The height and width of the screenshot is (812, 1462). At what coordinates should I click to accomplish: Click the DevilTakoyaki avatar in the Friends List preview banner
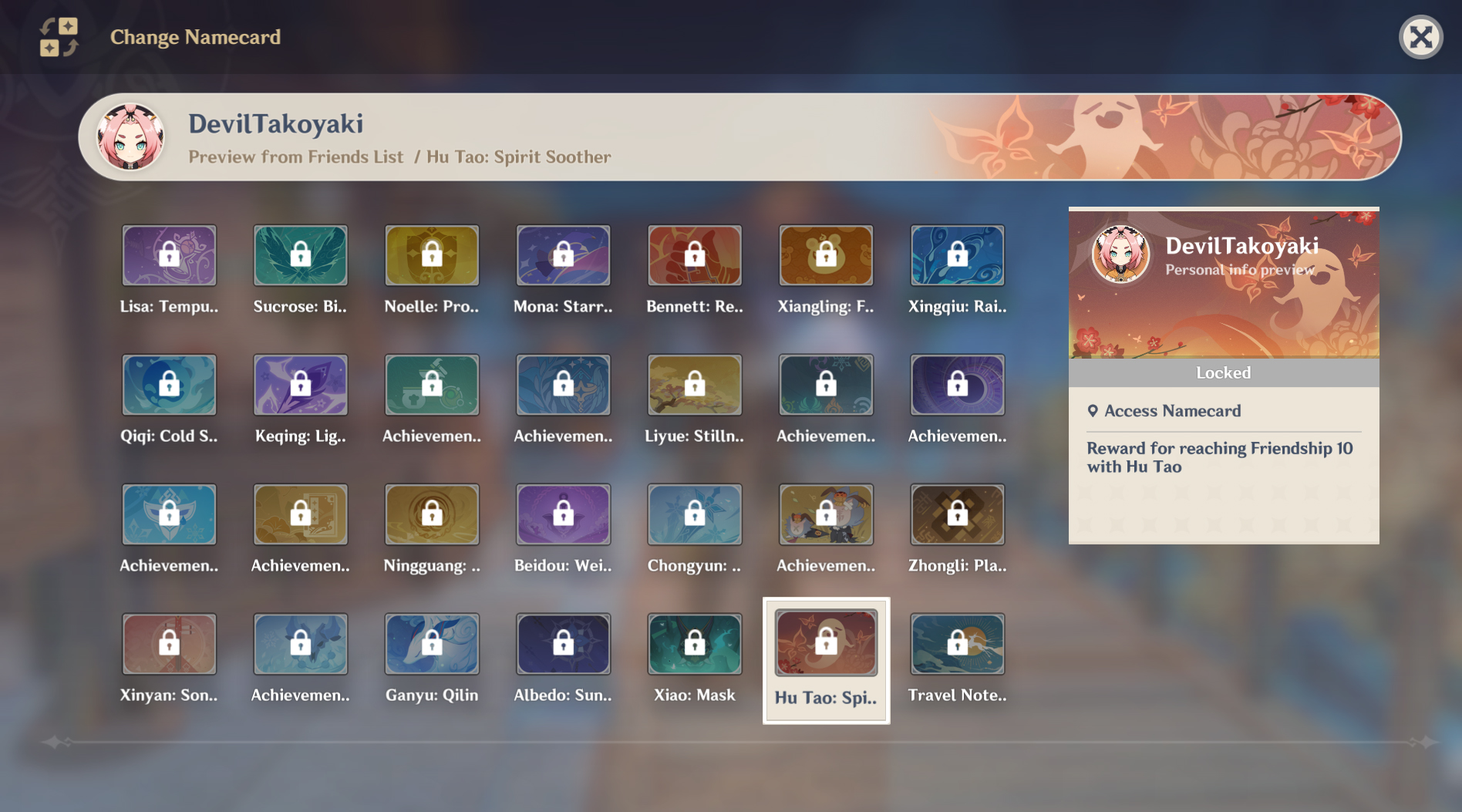tap(130, 137)
